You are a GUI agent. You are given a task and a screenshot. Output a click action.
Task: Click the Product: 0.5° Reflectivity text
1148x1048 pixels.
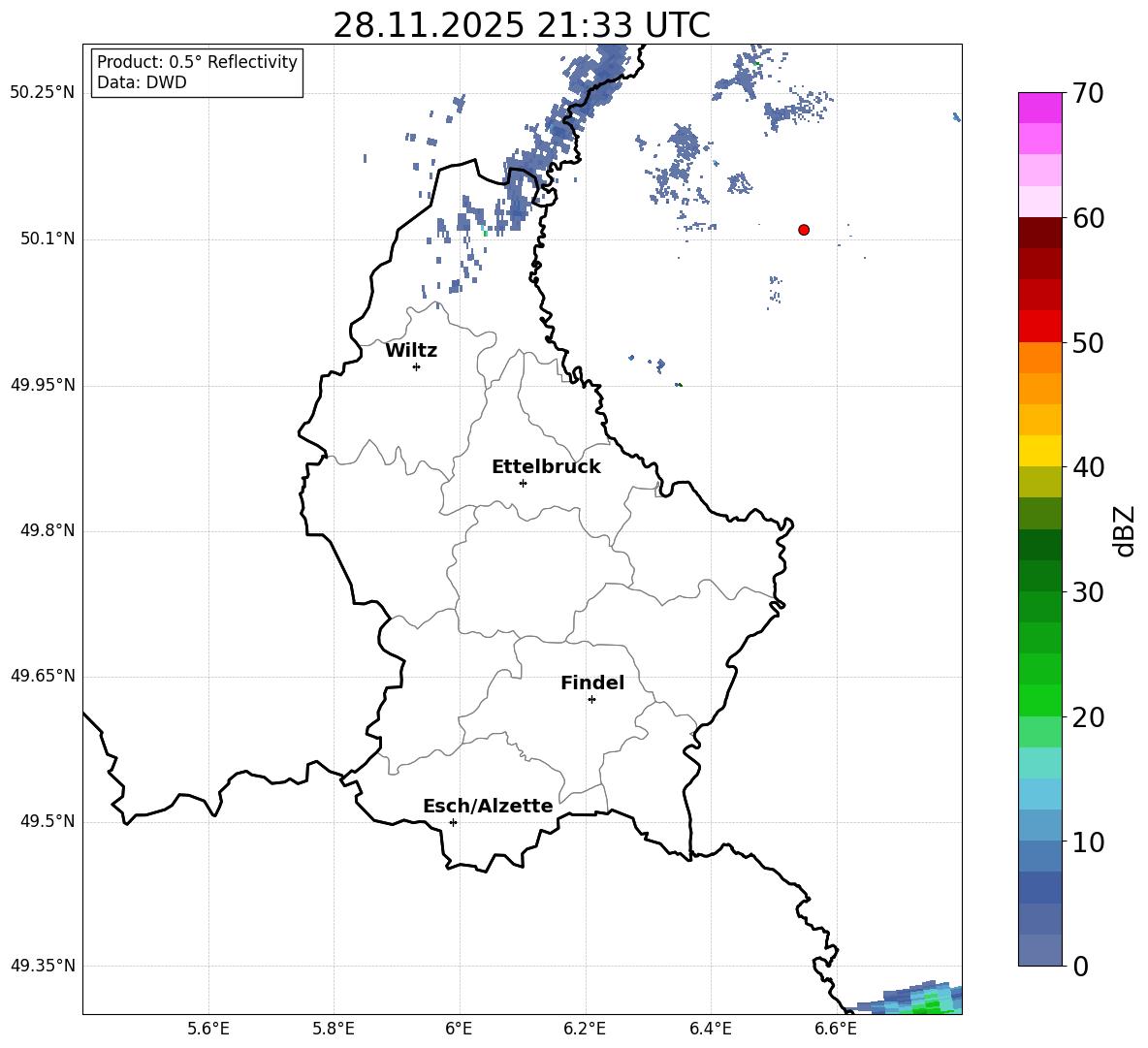[197, 62]
